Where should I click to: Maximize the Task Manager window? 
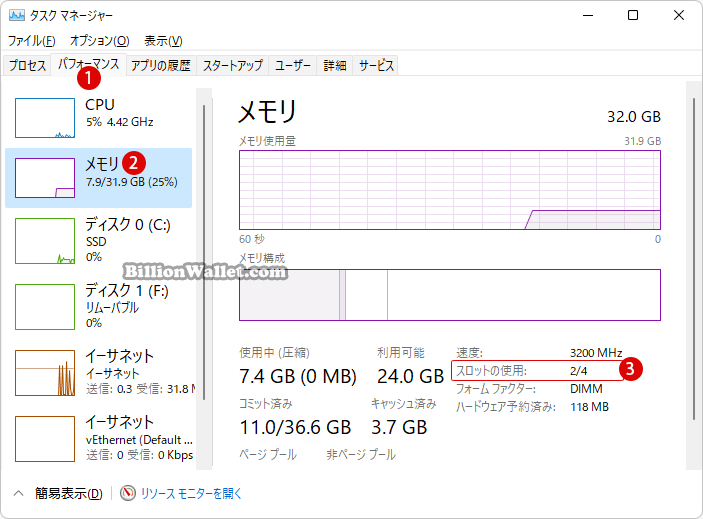(633, 15)
